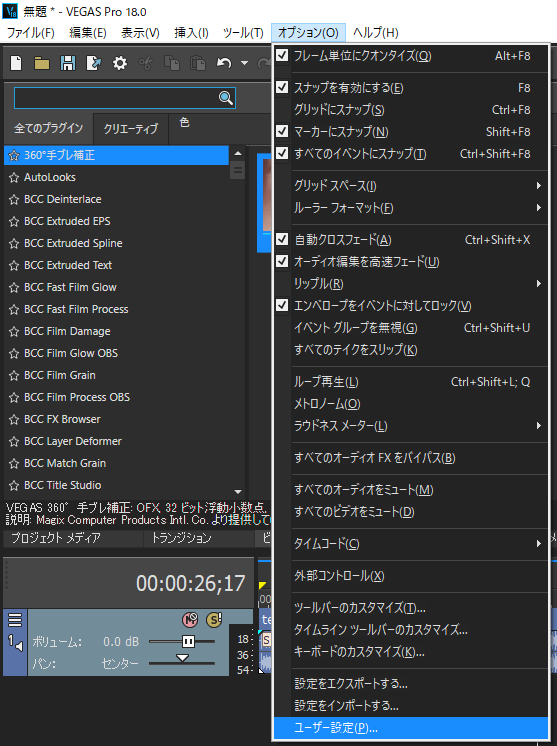Star the AutoLooks plugin as favorite
557x746 pixels.
(x=14, y=177)
